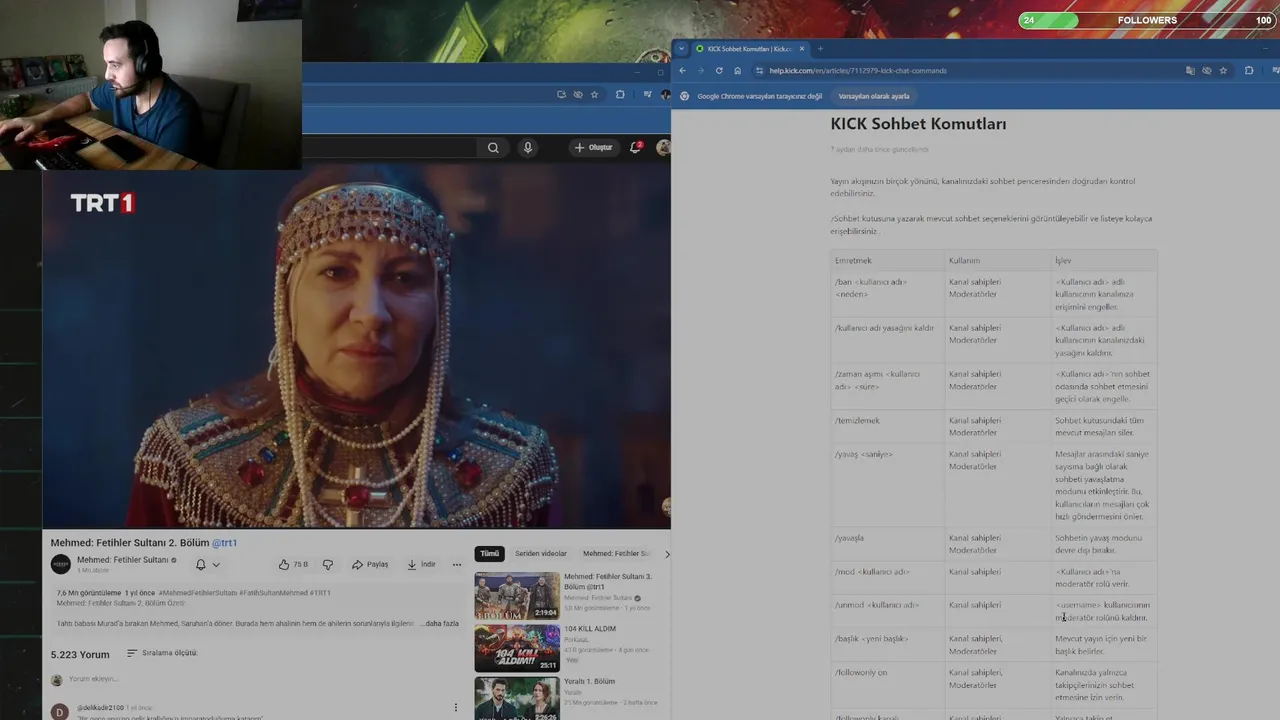Click the /followonly on command cell

887,685
